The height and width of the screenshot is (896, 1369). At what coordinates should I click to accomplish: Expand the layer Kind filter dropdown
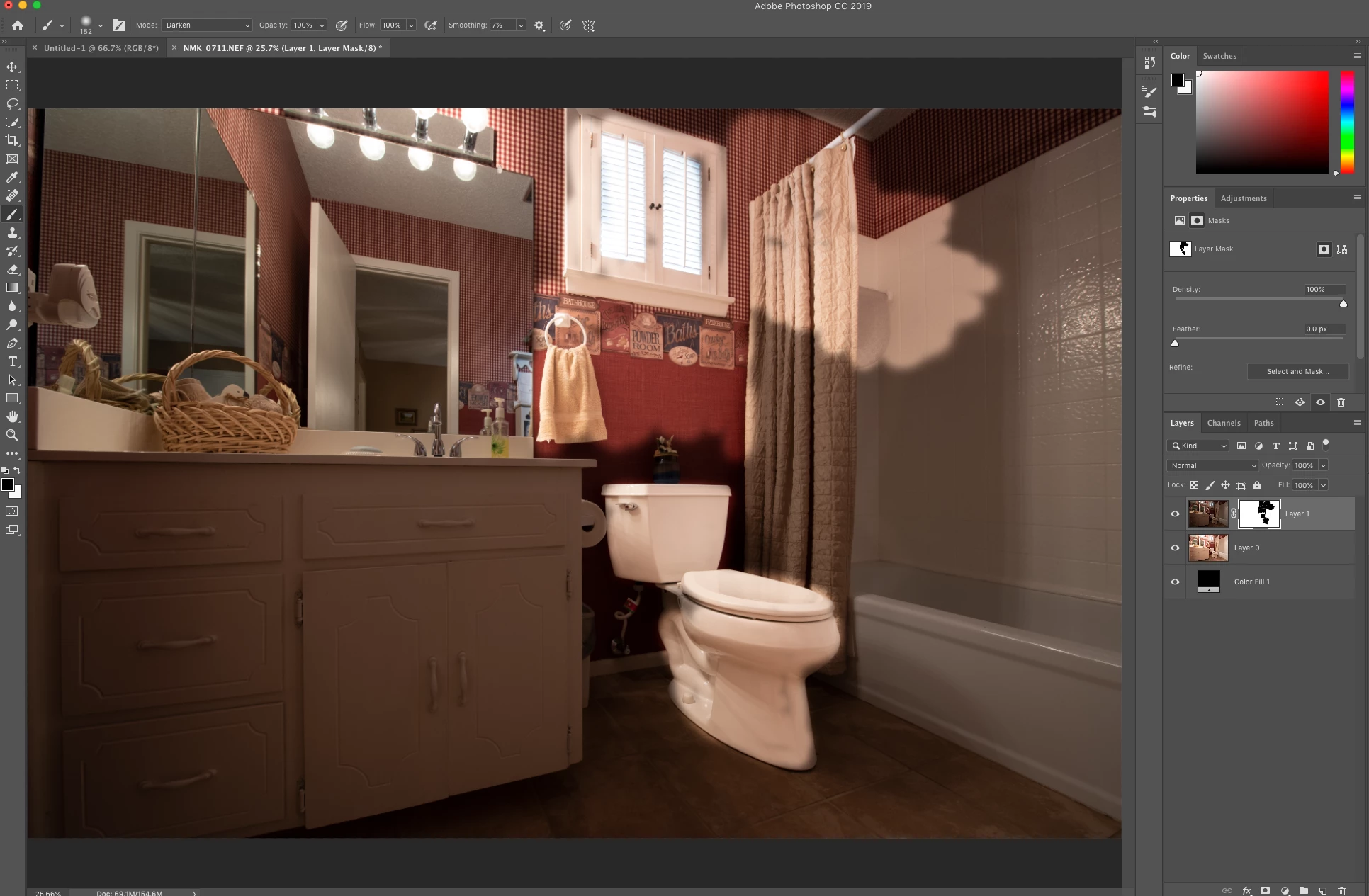click(x=1198, y=446)
